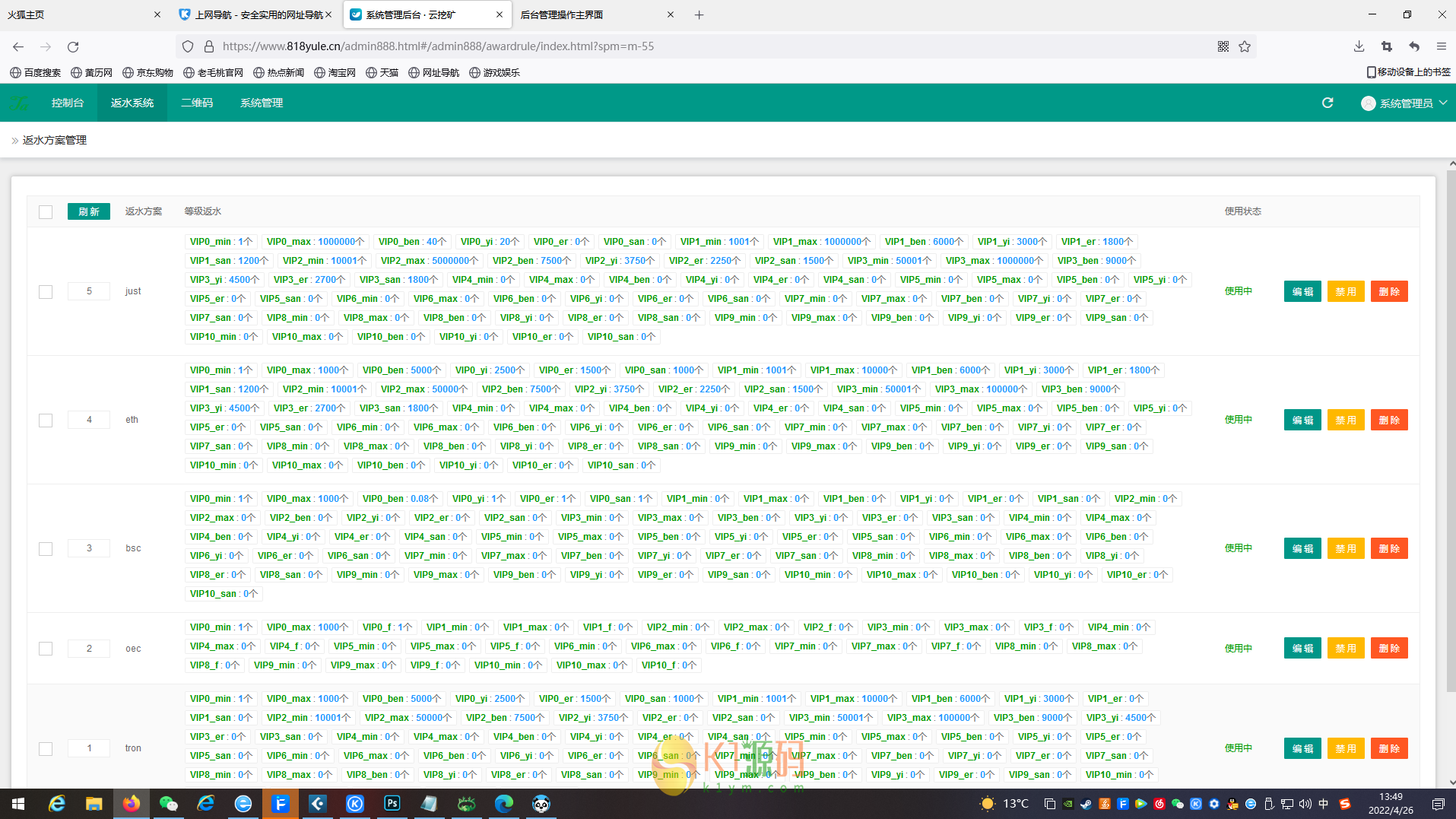Expand the 系统管理员 user dropdown
This screenshot has height=819, width=1456.
[x=1404, y=103]
